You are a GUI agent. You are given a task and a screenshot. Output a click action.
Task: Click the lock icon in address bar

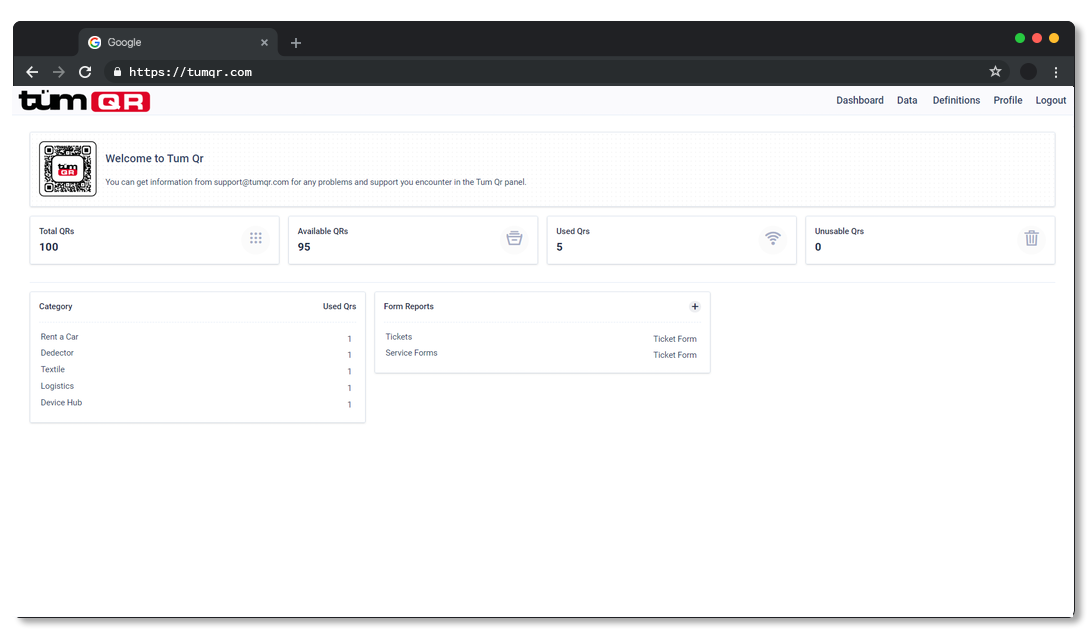(117, 71)
